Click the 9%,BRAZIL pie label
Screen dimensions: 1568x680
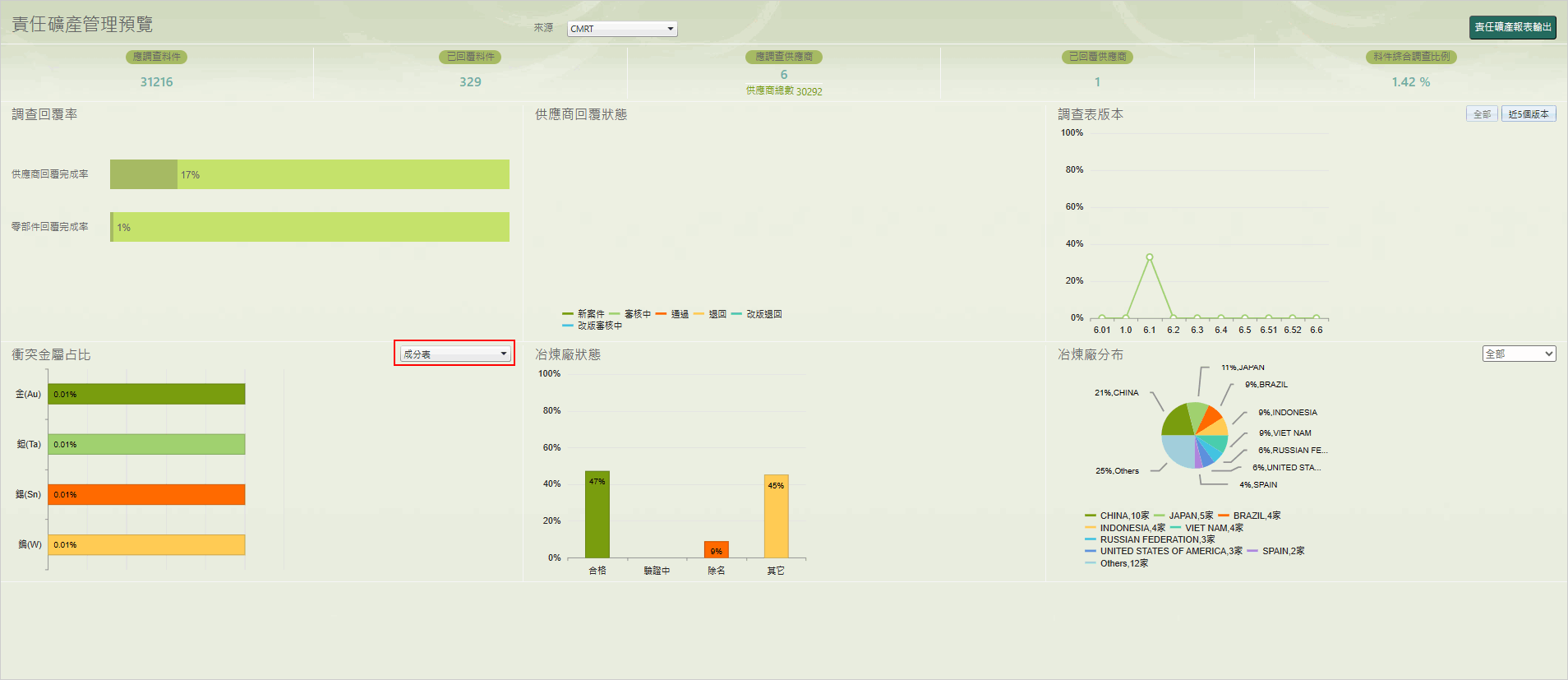point(1266,385)
